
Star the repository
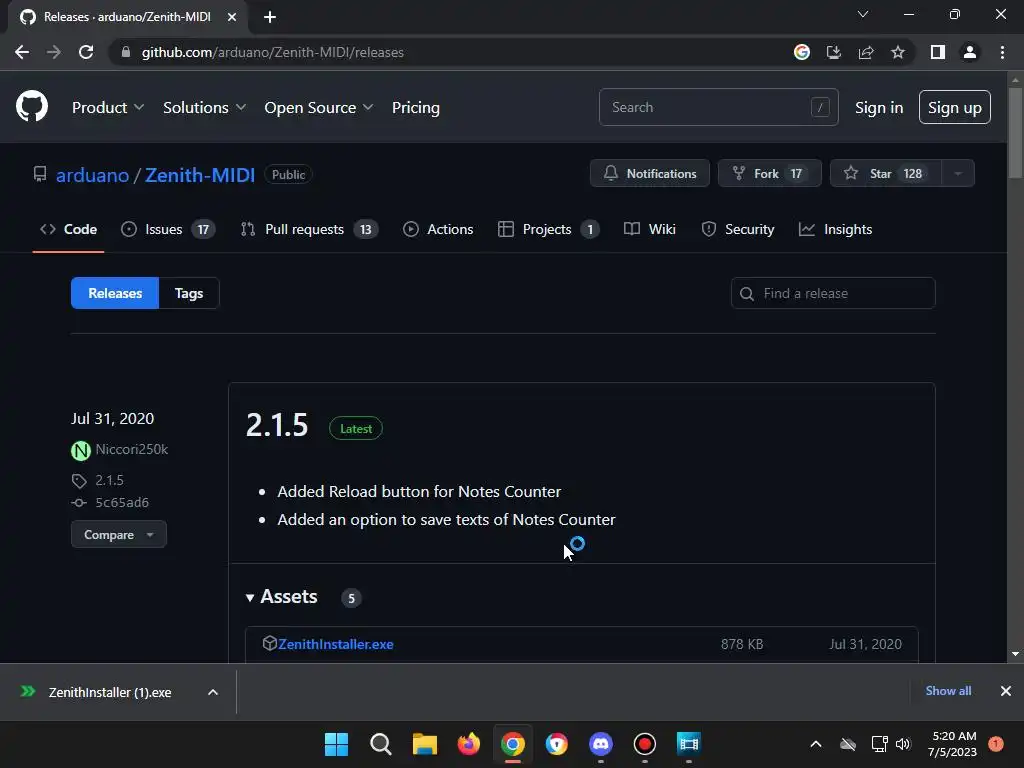click(x=886, y=174)
